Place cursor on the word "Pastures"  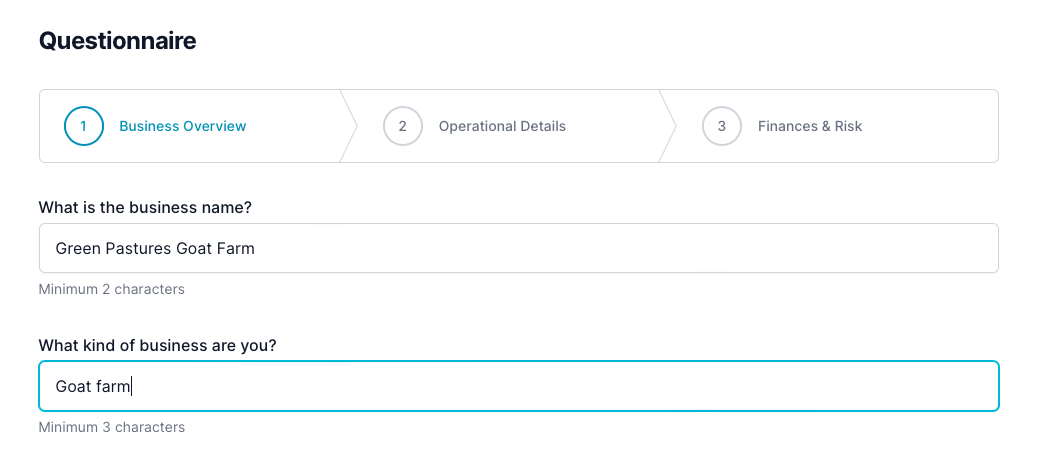138,248
